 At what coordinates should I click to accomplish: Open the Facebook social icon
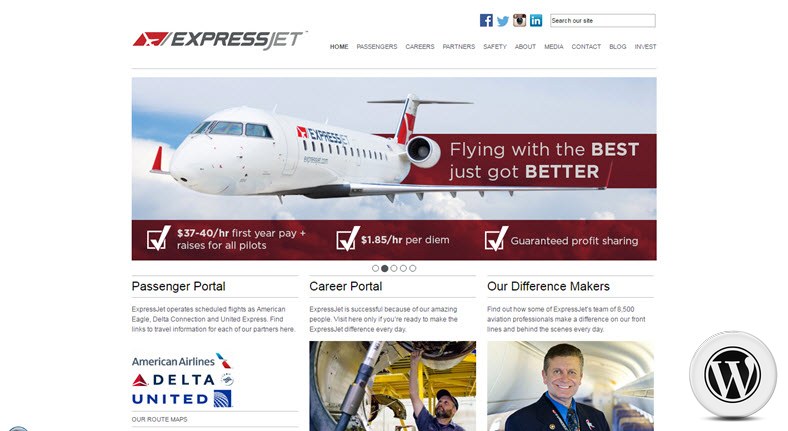pyautogui.click(x=486, y=20)
